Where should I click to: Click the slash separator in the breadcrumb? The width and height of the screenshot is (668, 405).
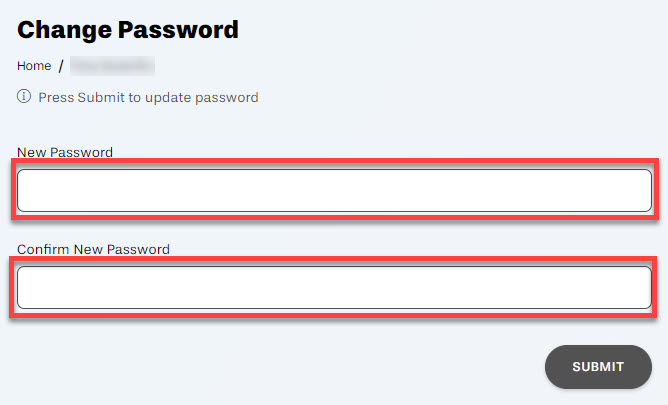[x=61, y=66]
